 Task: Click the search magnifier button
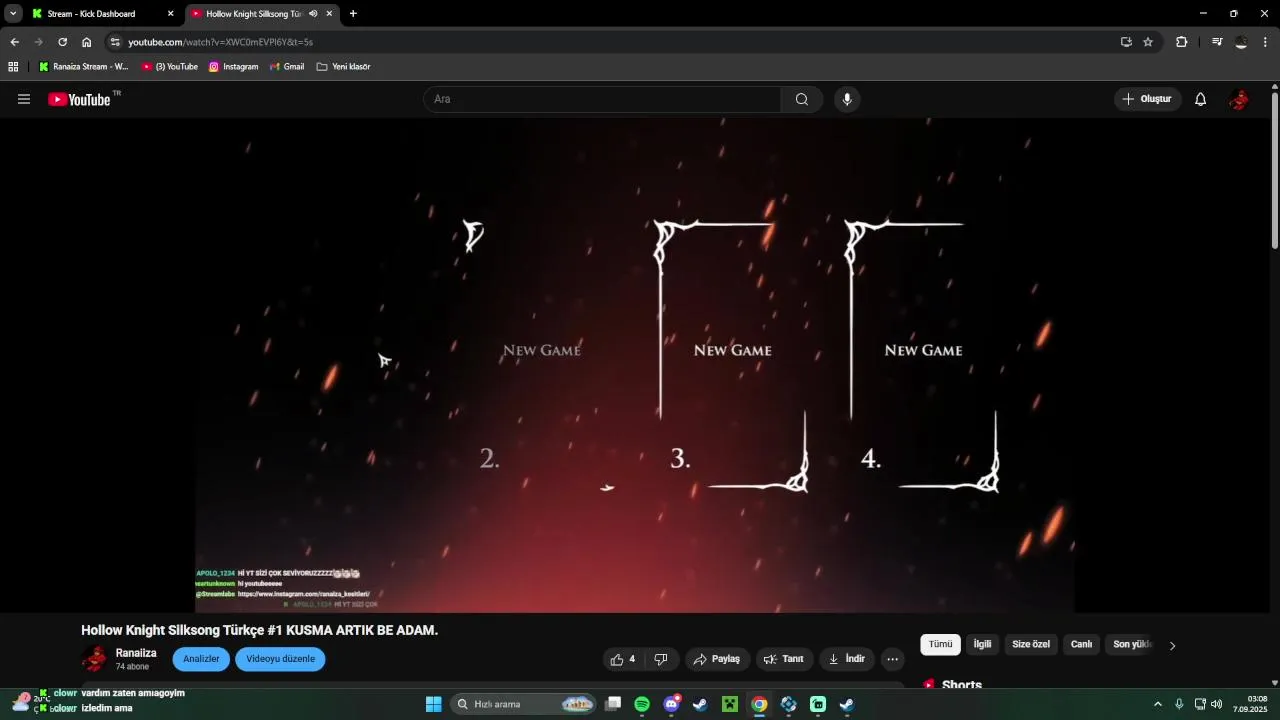(x=802, y=99)
